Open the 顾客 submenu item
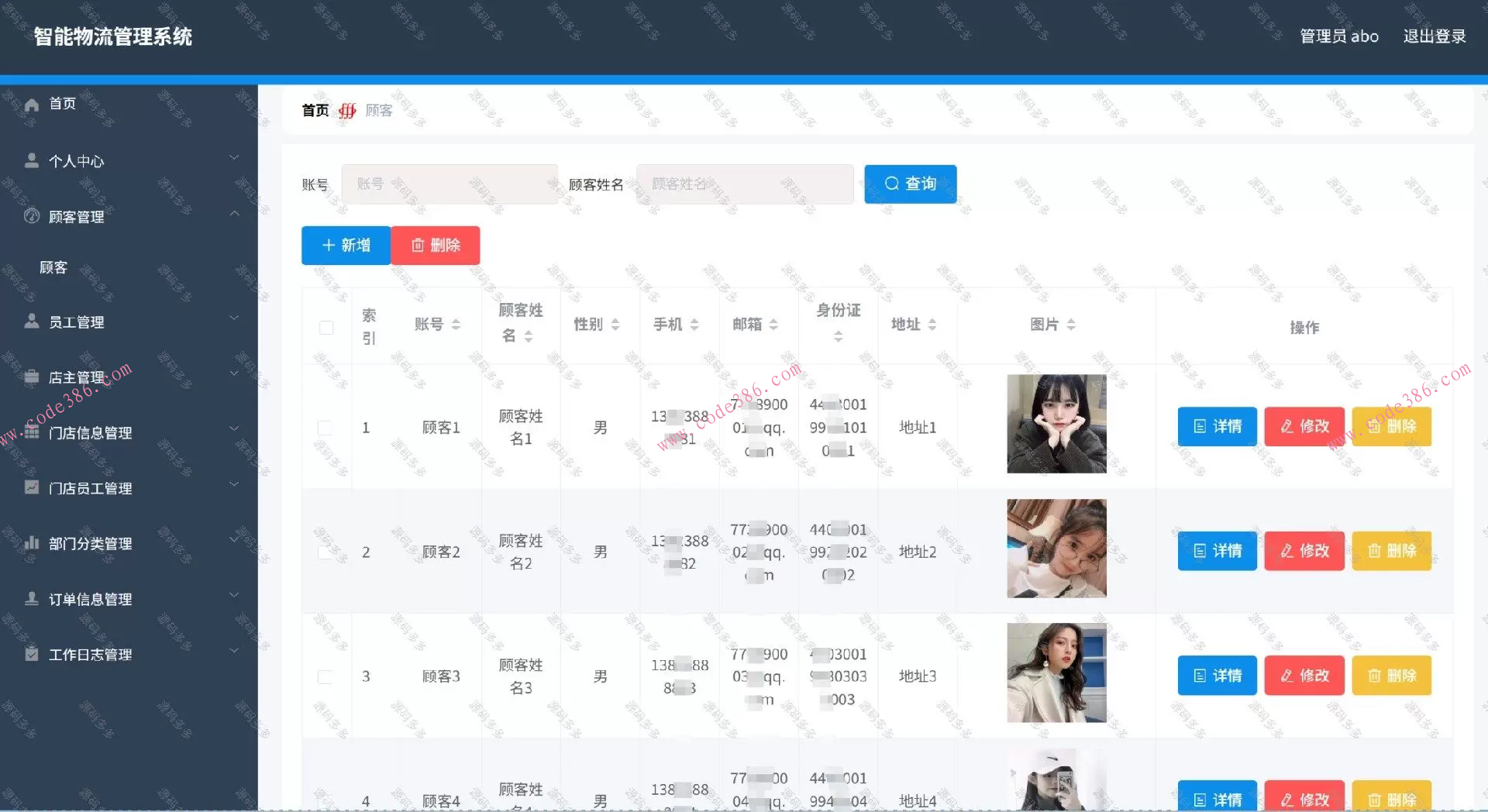The height and width of the screenshot is (812, 1488). 53,267
